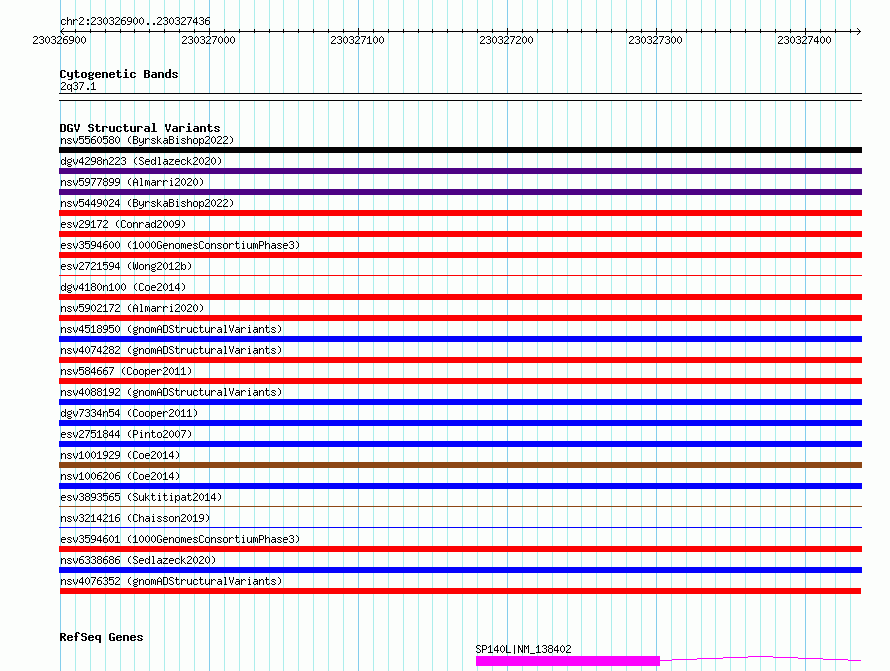Image resolution: width=890 pixels, height=671 pixels.
Task: Open esv3893565 (Suktitipat2014) variant label
Action: [x=141, y=497]
